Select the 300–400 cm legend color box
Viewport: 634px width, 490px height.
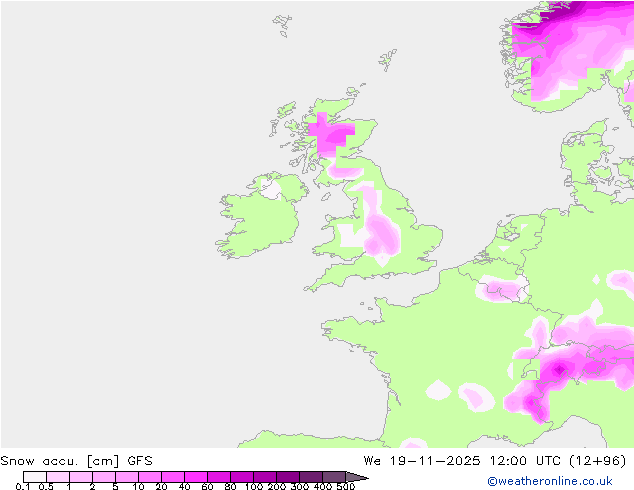pyautogui.click(x=311, y=477)
